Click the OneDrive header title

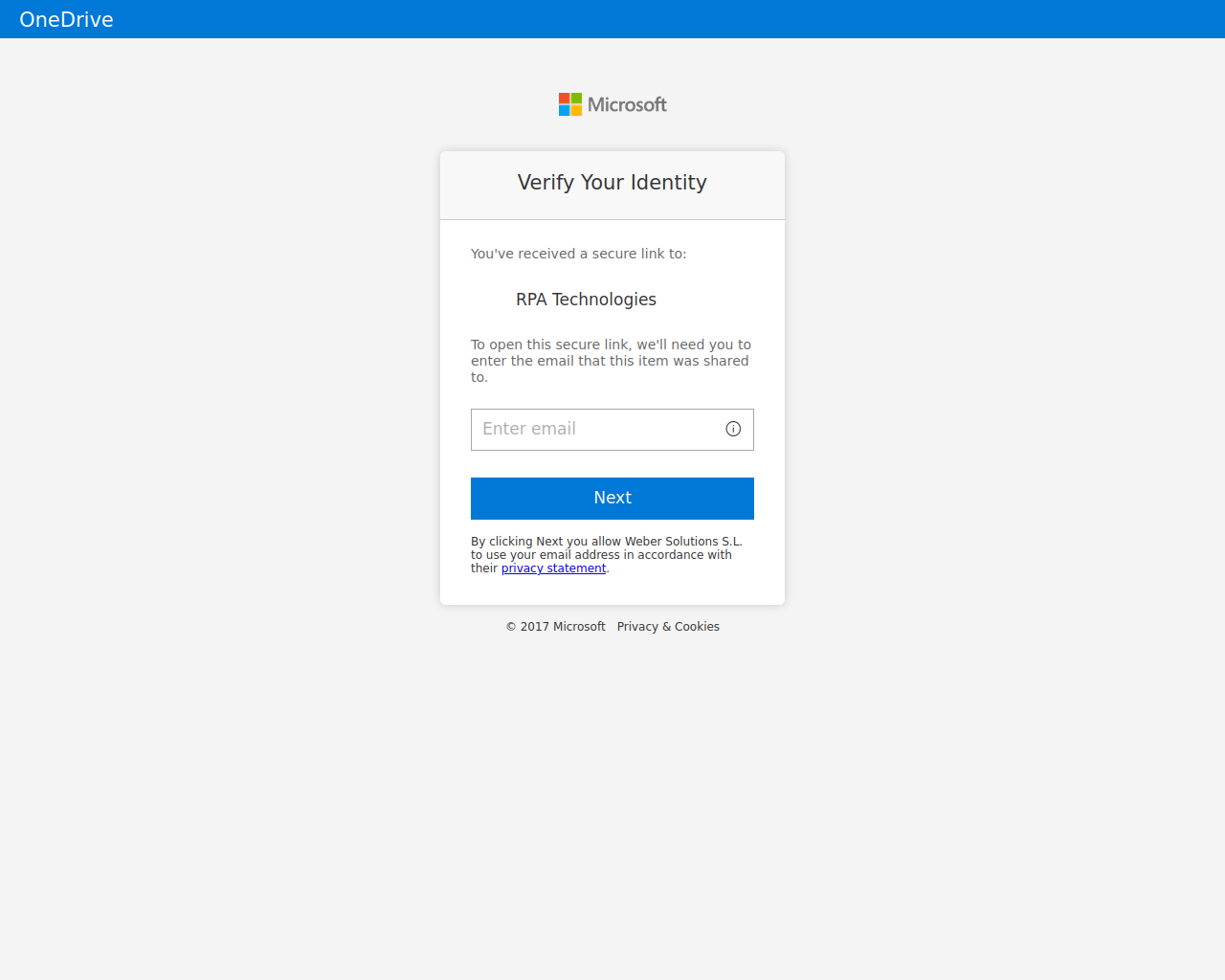coord(66,19)
